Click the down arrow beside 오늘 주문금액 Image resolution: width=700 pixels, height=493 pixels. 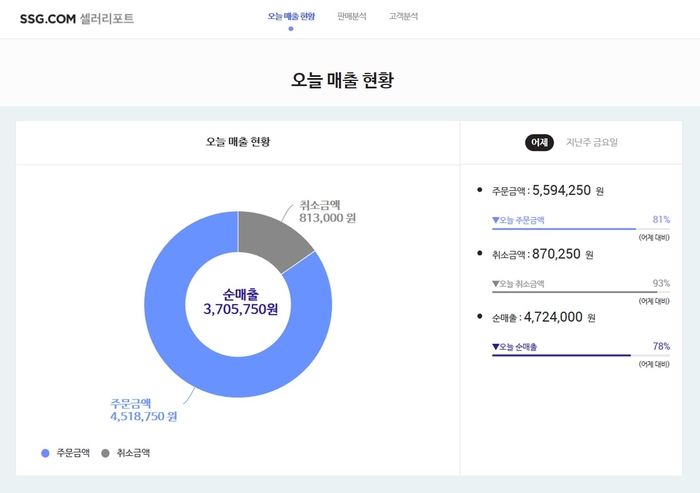(496, 220)
